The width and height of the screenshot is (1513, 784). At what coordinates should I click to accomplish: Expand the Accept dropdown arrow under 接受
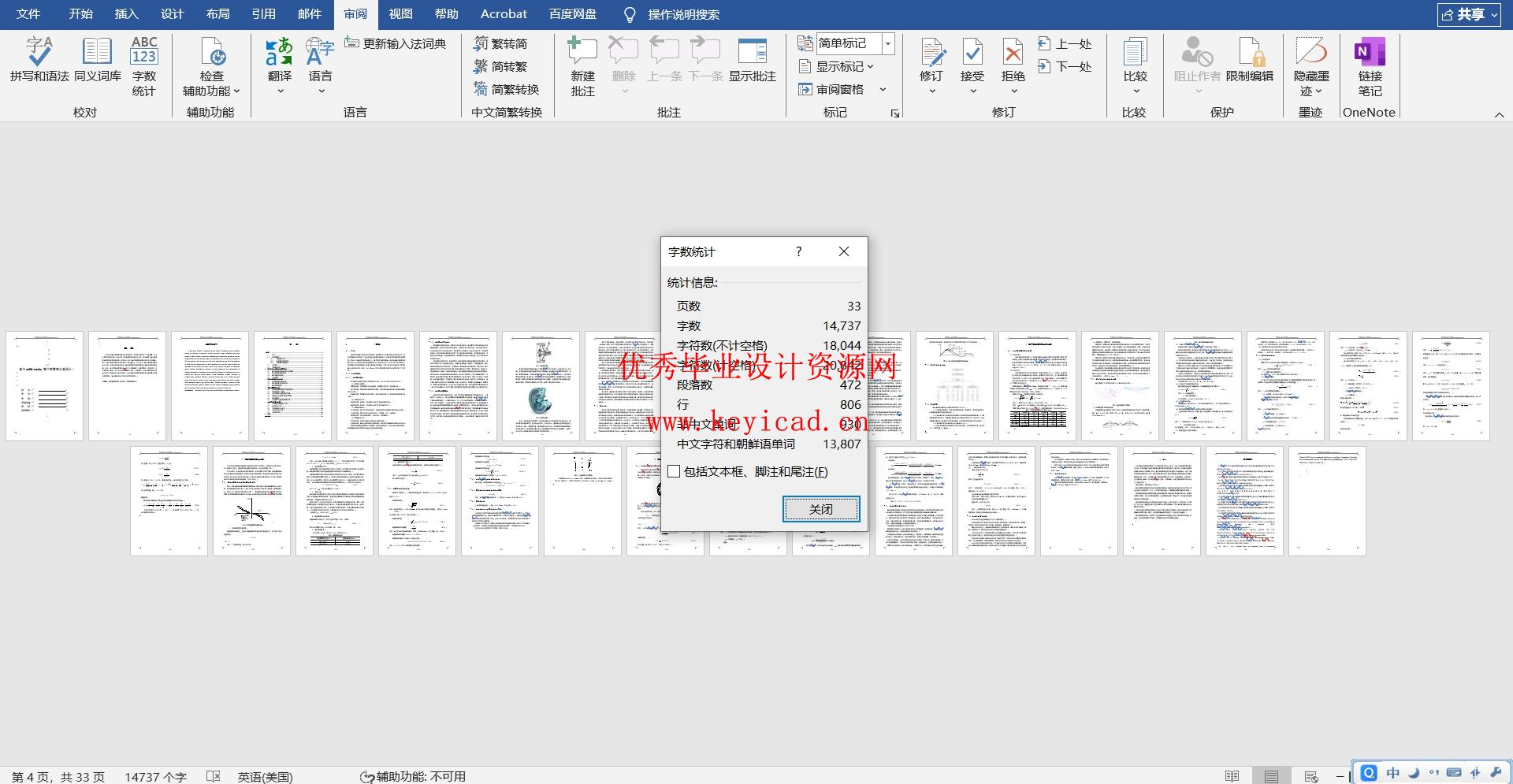point(972,91)
